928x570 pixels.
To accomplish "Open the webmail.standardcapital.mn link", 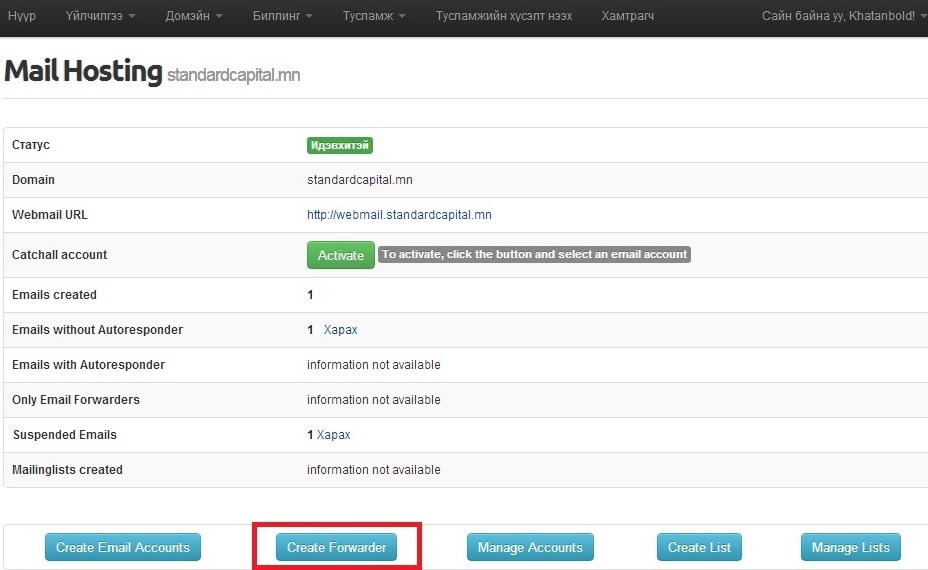I will click(x=399, y=215).
